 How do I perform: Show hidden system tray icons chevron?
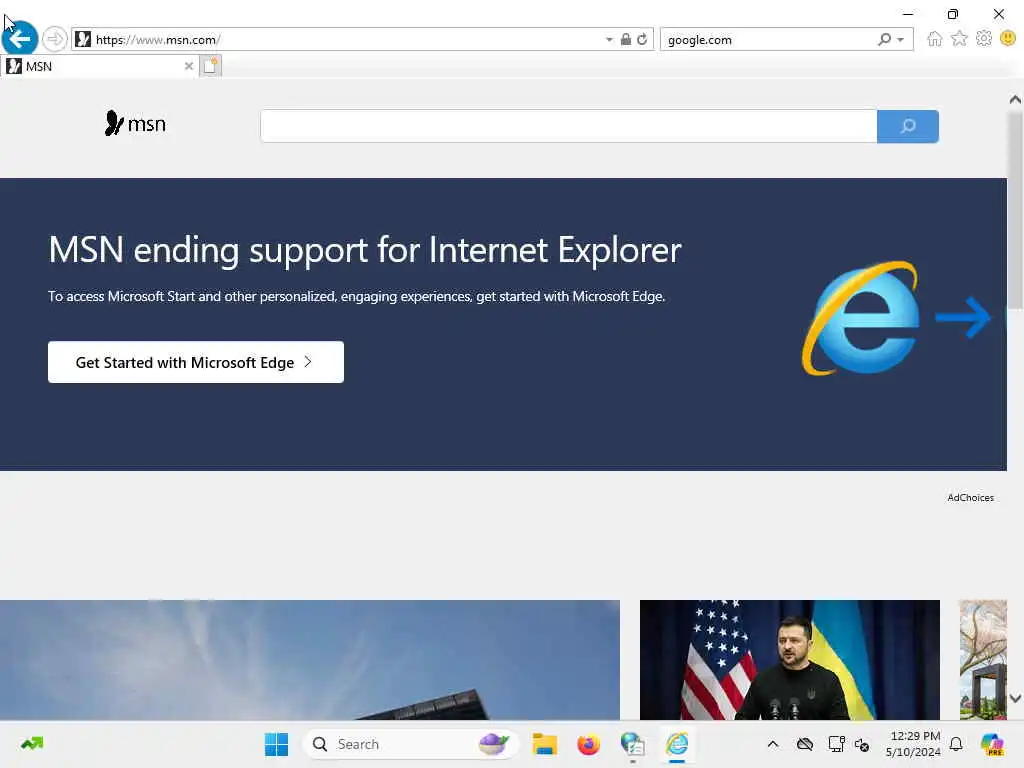tap(773, 744)
